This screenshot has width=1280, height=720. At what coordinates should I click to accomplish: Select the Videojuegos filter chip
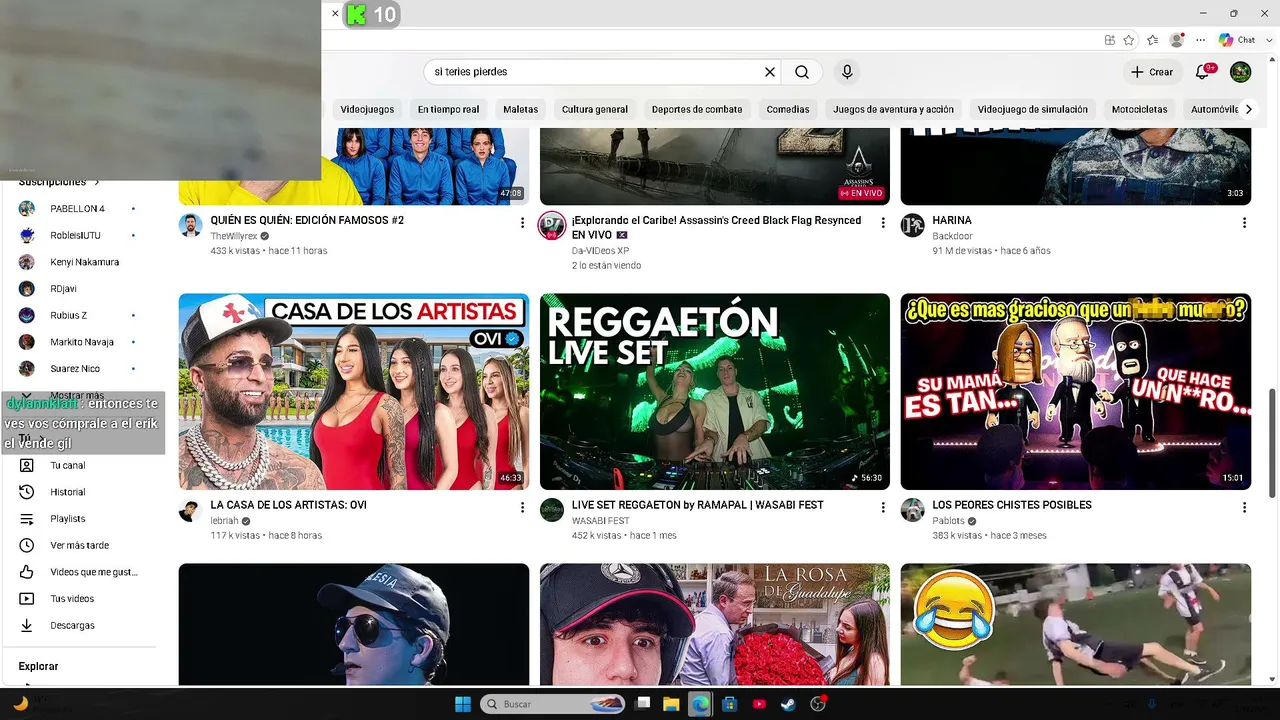pos(367,109)
